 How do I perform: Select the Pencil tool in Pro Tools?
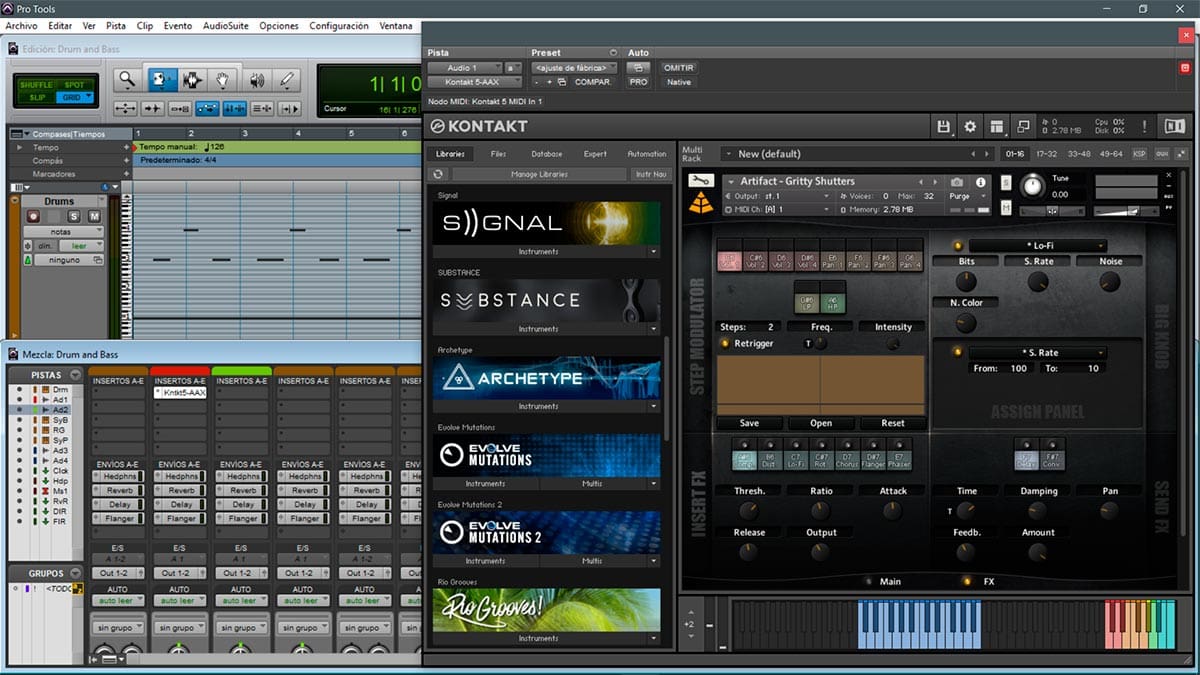click(x=287, y=80)
